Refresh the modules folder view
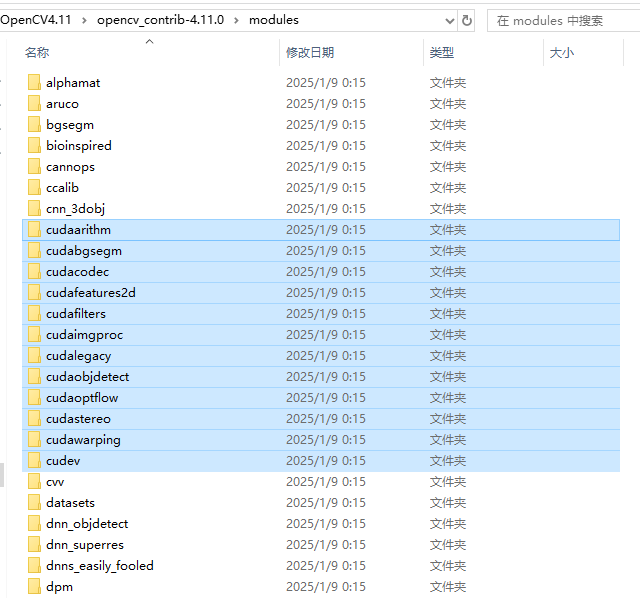 pos(467,20)
